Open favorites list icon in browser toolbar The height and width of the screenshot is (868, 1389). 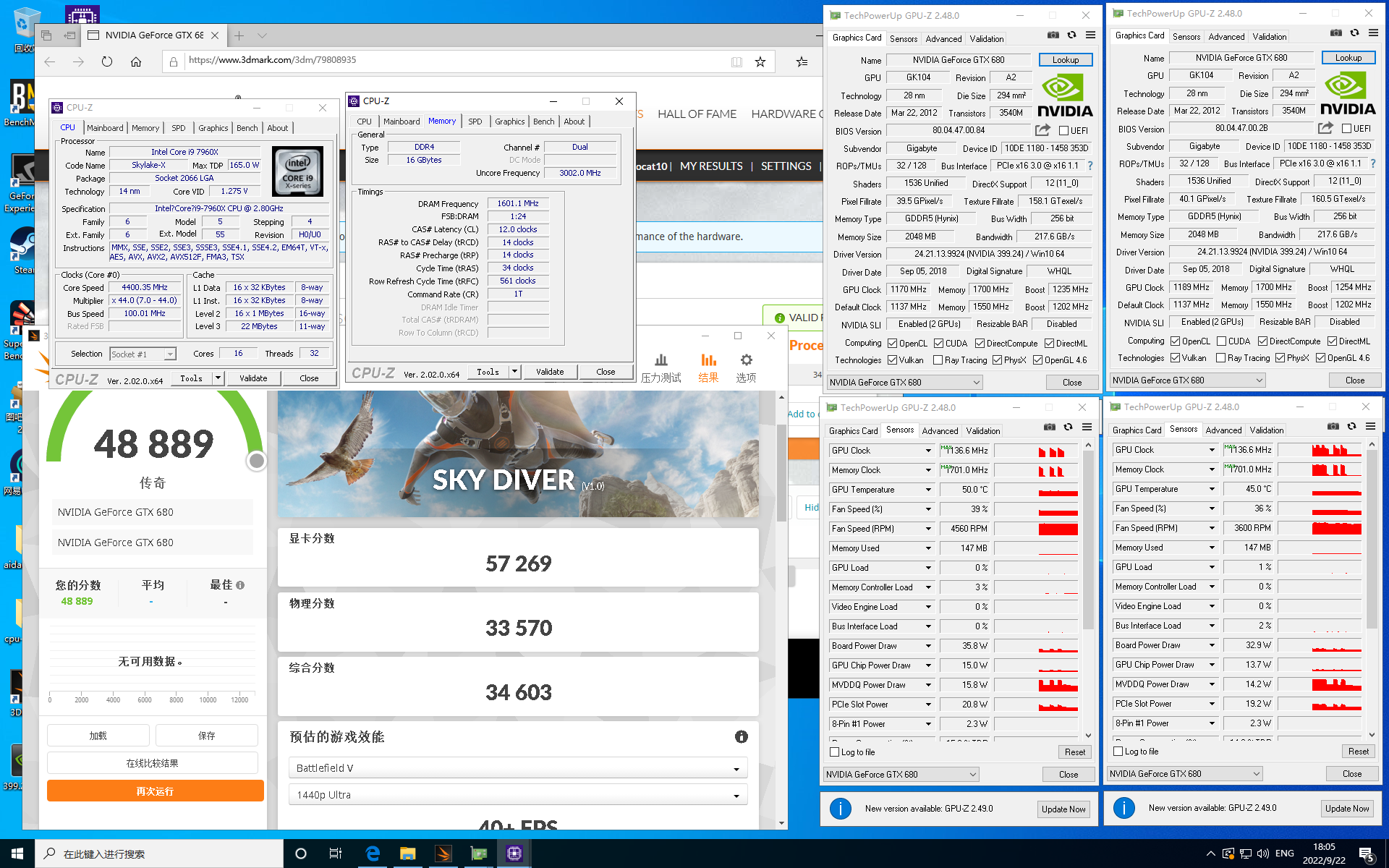point(802,62)
